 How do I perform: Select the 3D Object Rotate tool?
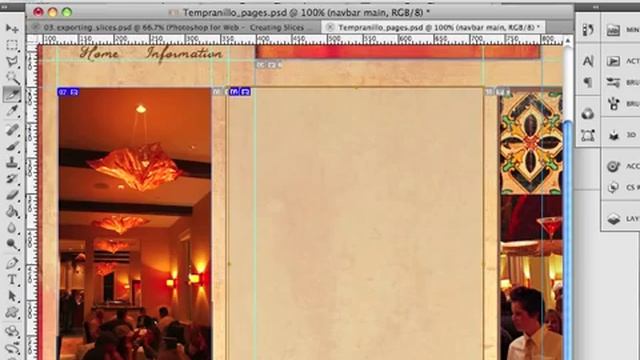pos(12,331)
